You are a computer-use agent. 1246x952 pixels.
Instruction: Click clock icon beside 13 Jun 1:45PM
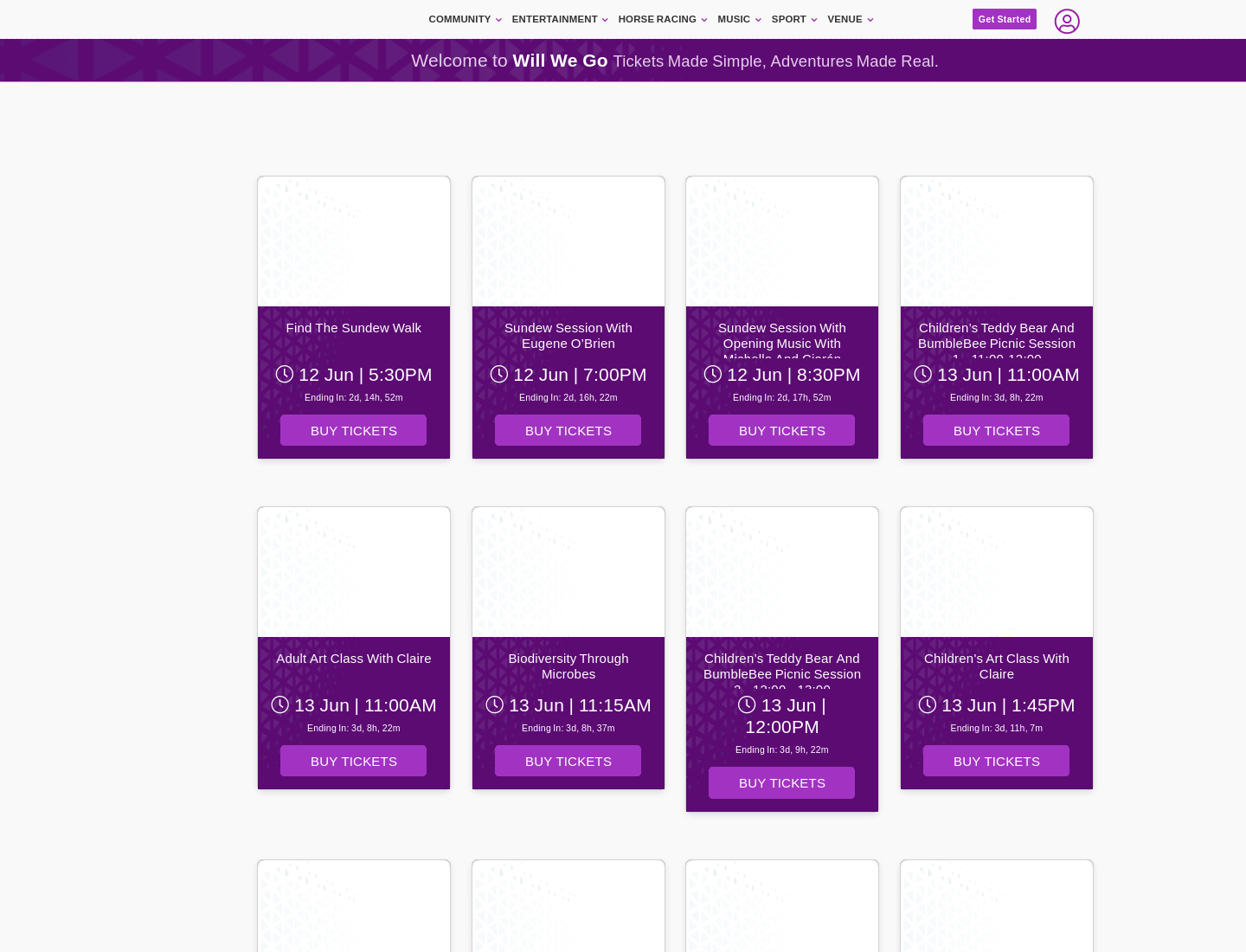[x=928, y=704]
